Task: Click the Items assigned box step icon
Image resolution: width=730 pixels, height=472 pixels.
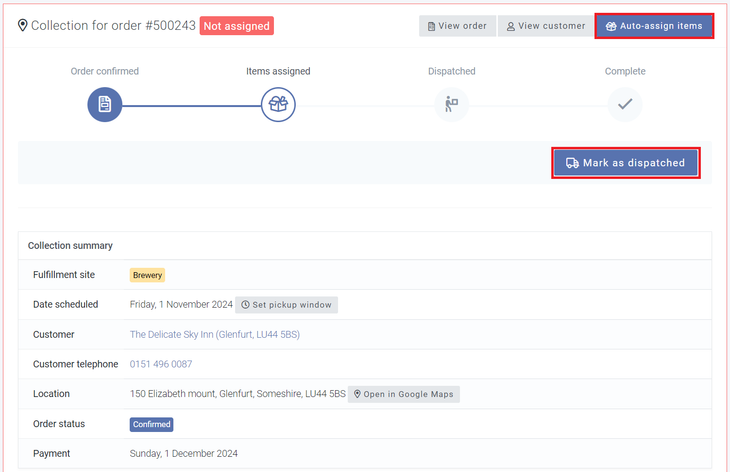Action: pos(278,104)
